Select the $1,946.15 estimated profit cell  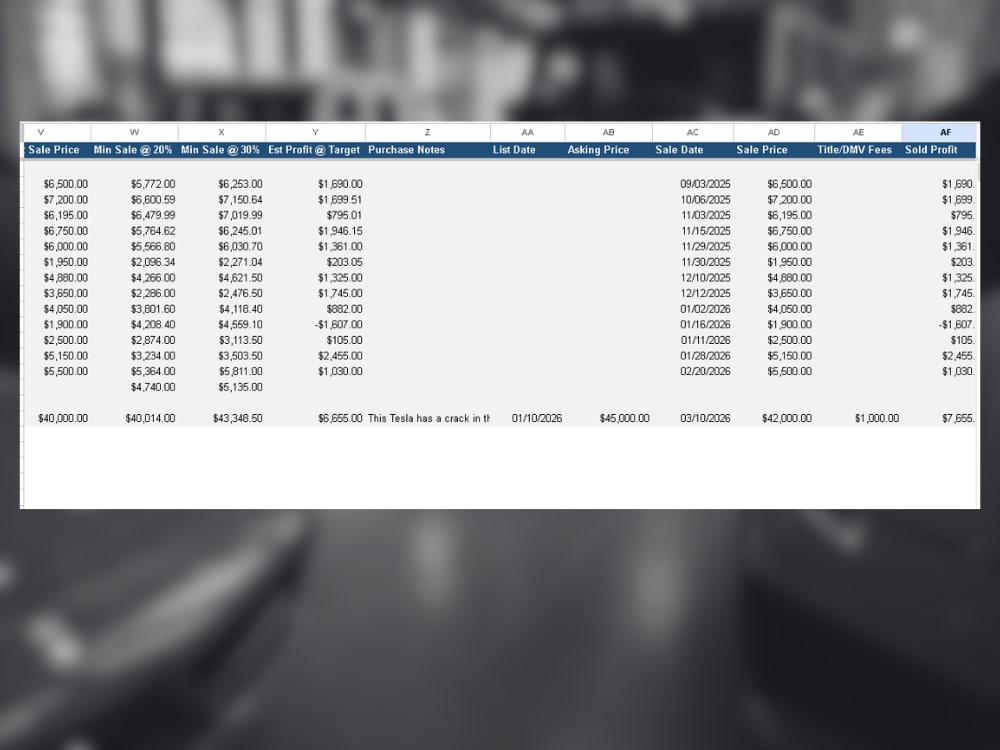pos(315,231)
